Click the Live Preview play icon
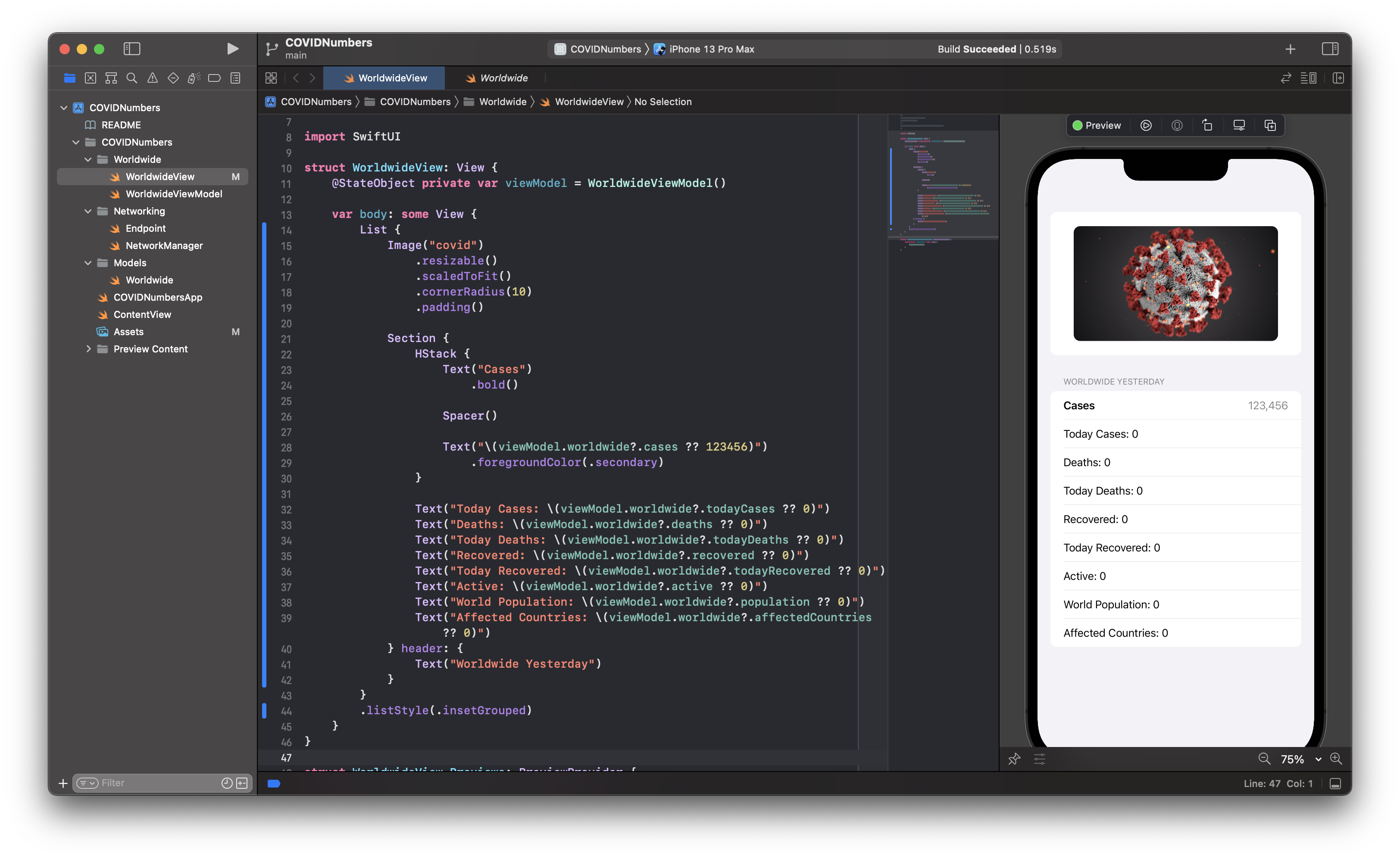Screen dimensions: 1400x859 pos(1146,125)
